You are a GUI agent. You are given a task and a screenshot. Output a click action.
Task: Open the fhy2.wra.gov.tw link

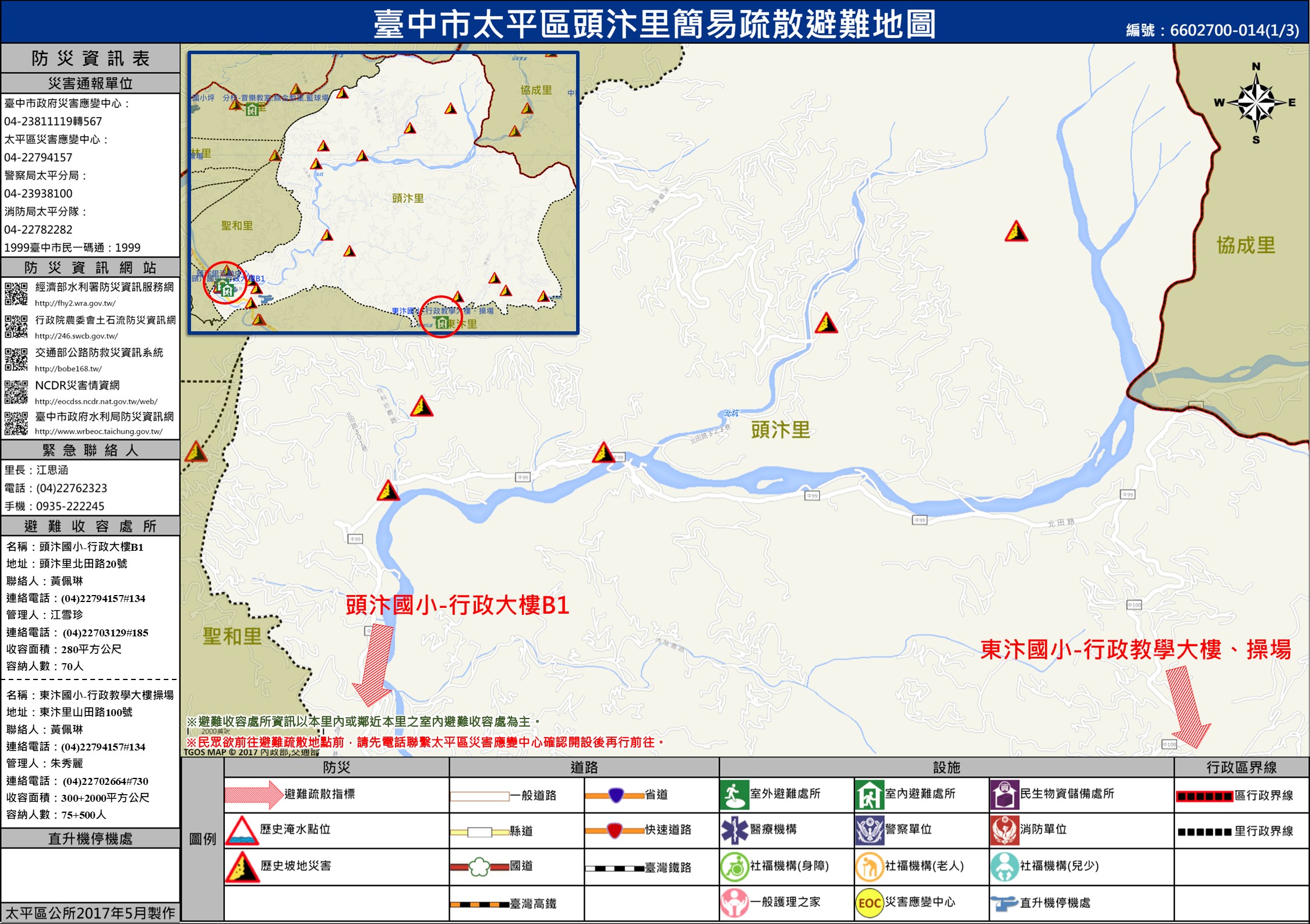[75, 303]
